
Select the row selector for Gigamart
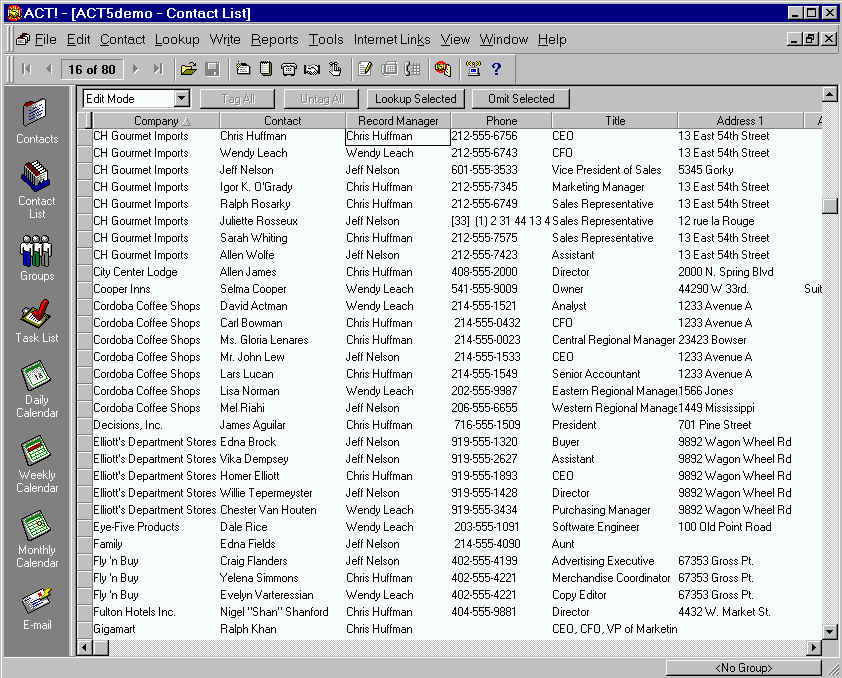point(84,629)
